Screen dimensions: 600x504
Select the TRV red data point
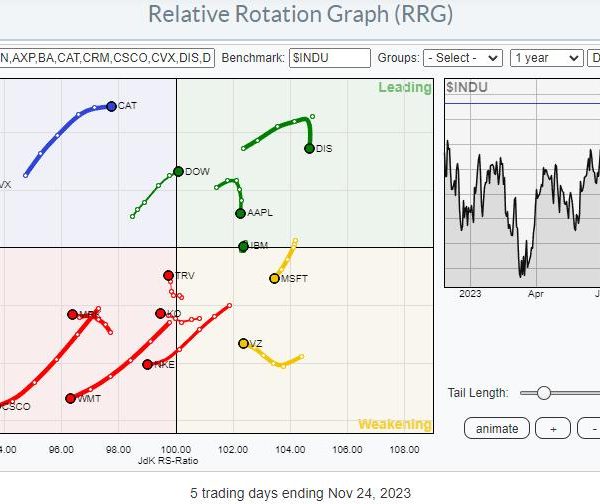pos(168,275)
